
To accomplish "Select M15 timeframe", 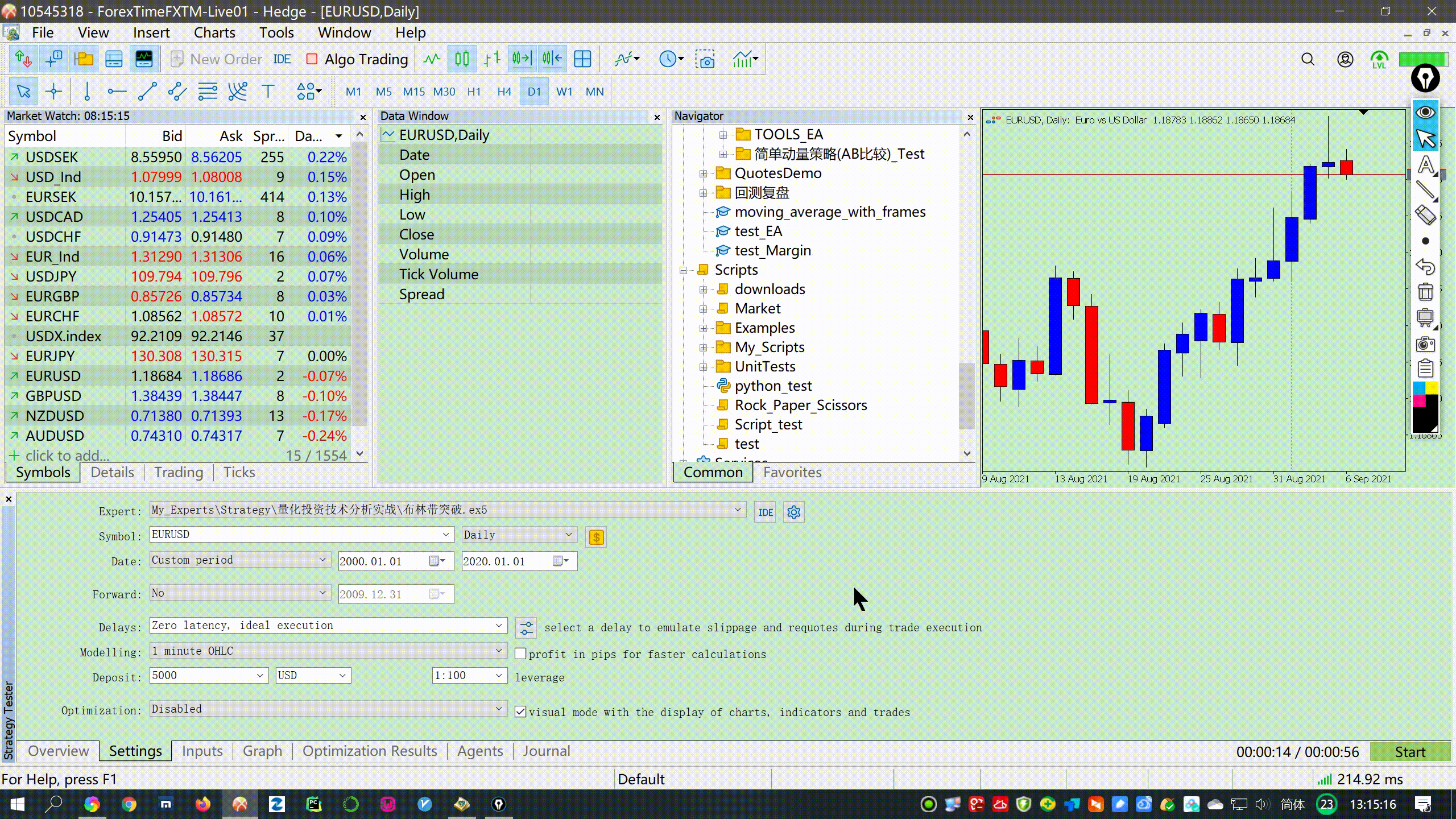I will pos(413,92).
